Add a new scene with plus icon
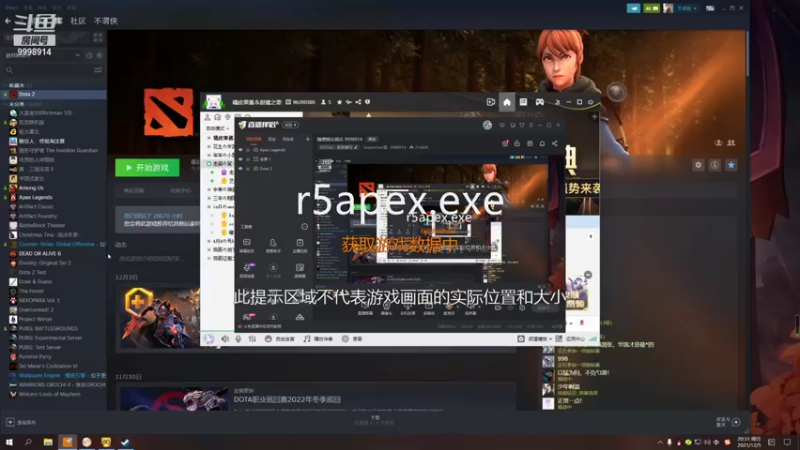 pos(308,139)
